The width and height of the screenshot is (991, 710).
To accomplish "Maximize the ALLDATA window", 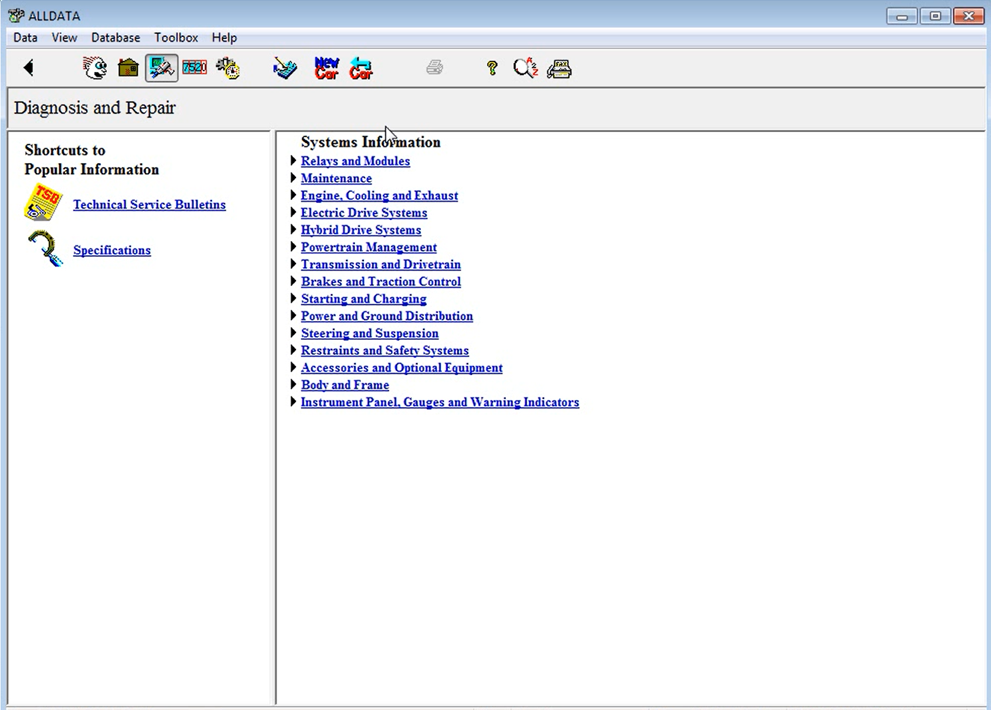I will (935, 16).
